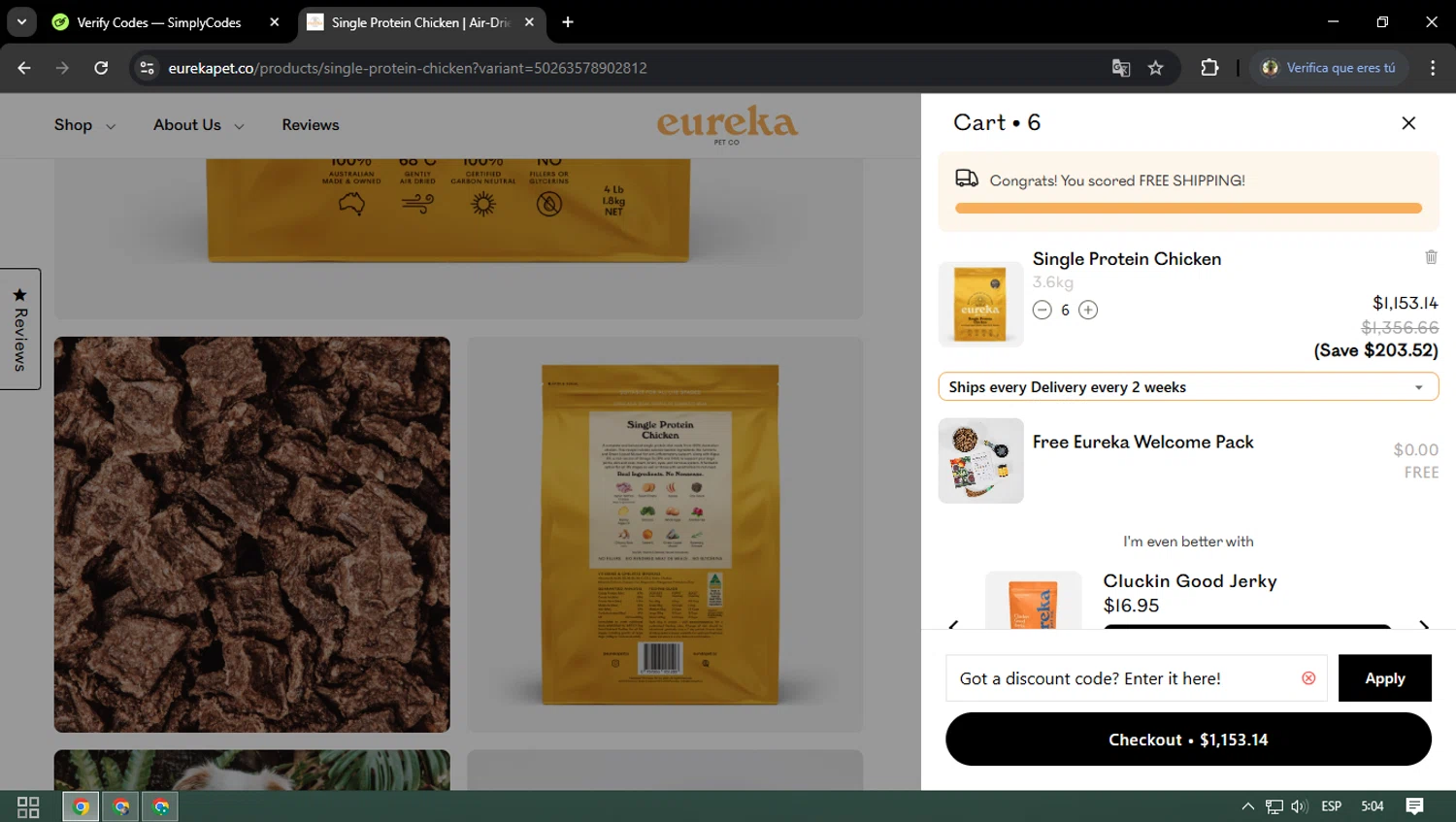Open the tab search dropdown
Viewport: 1456px width, 822px height.
(21, 22)
